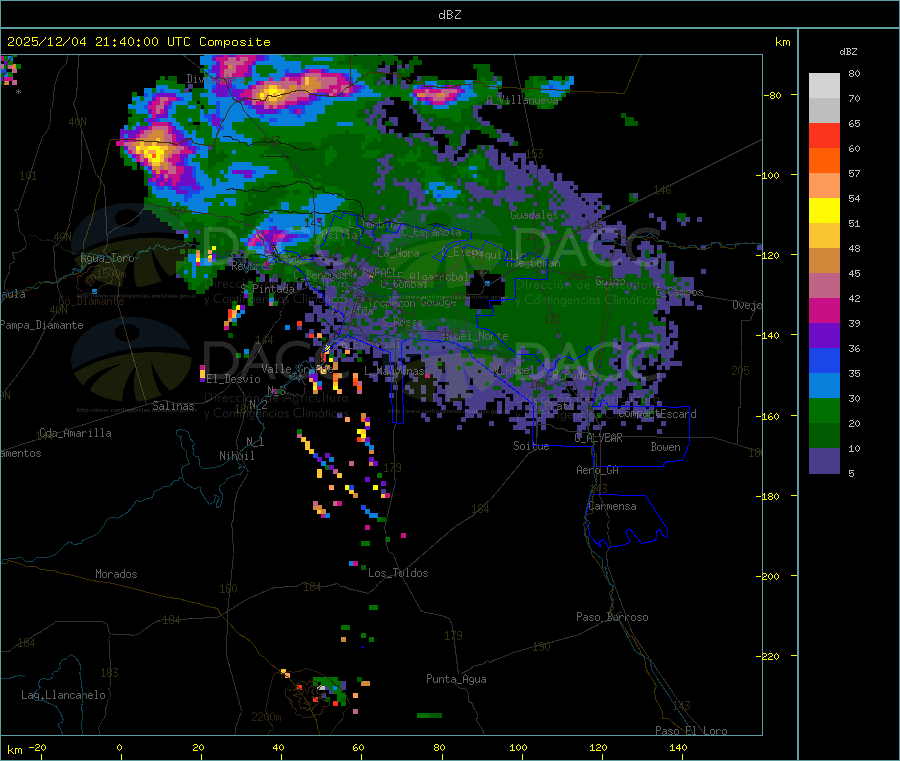Click the legend value 5

pos(851,473)
